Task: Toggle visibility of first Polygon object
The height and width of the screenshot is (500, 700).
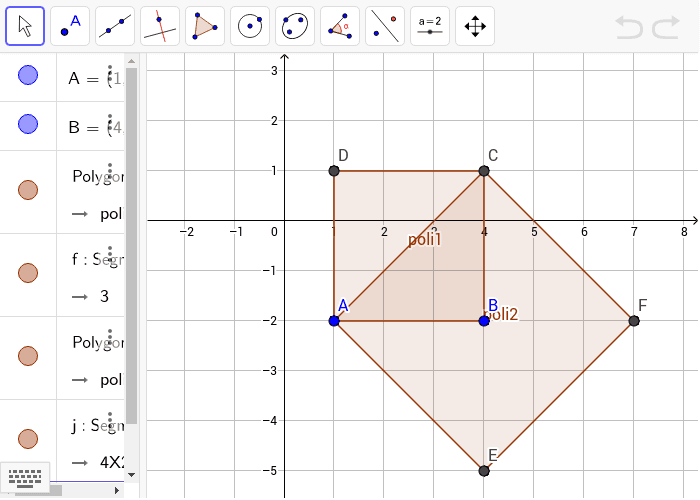Action: (x=28, y=190)
